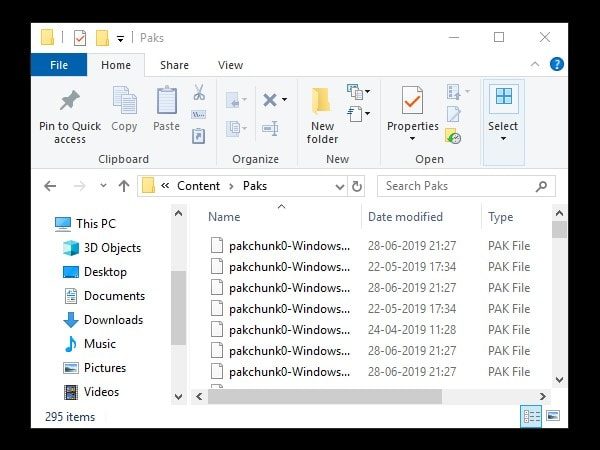This screenshot has width=600, height=450.
Task: Click Pin to Quick access icon
Action: click(70, 101)
